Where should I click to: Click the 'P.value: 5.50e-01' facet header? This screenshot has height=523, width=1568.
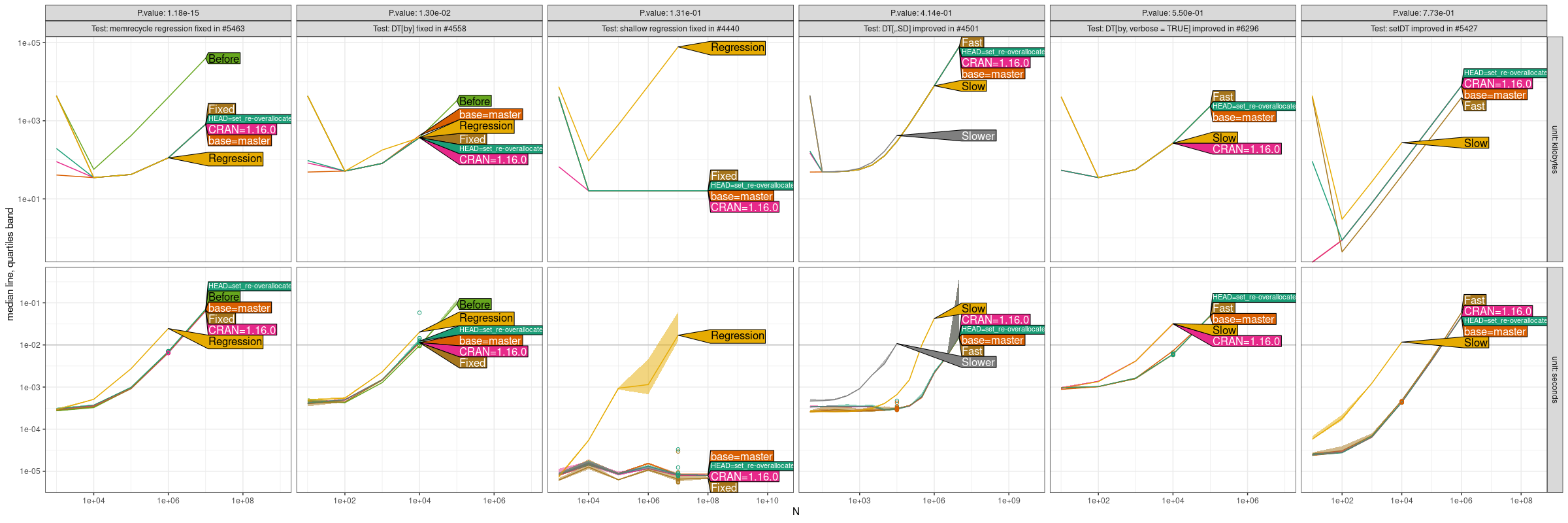point(1173,13)
